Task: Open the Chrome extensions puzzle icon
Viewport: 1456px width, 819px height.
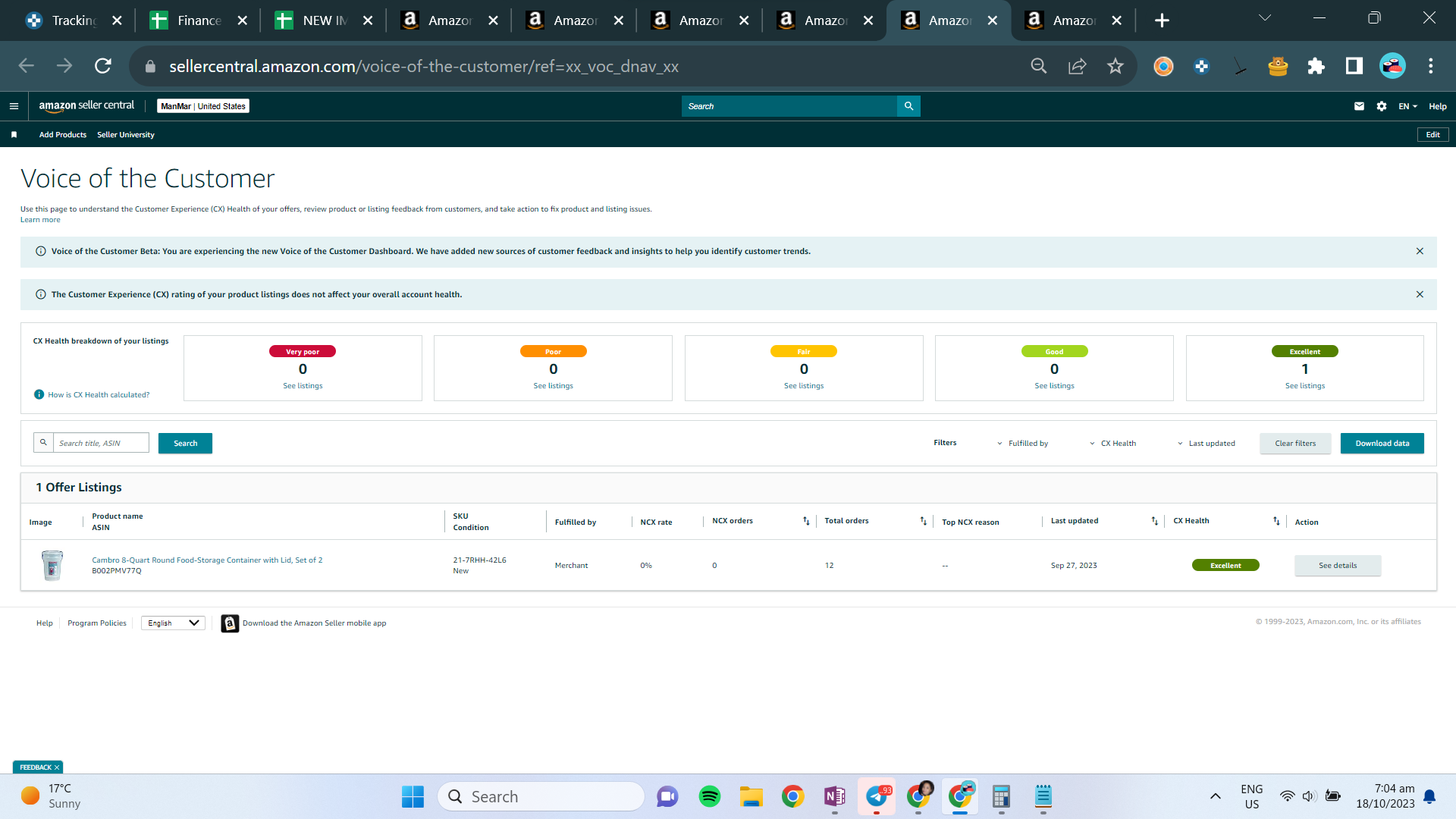Action: click(1316, 66)
